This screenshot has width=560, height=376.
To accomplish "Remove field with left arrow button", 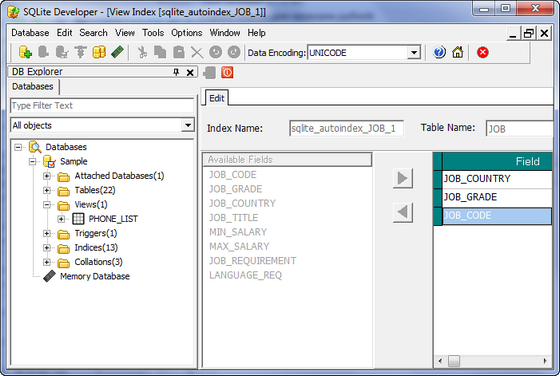I will click(x=402, y=212).
